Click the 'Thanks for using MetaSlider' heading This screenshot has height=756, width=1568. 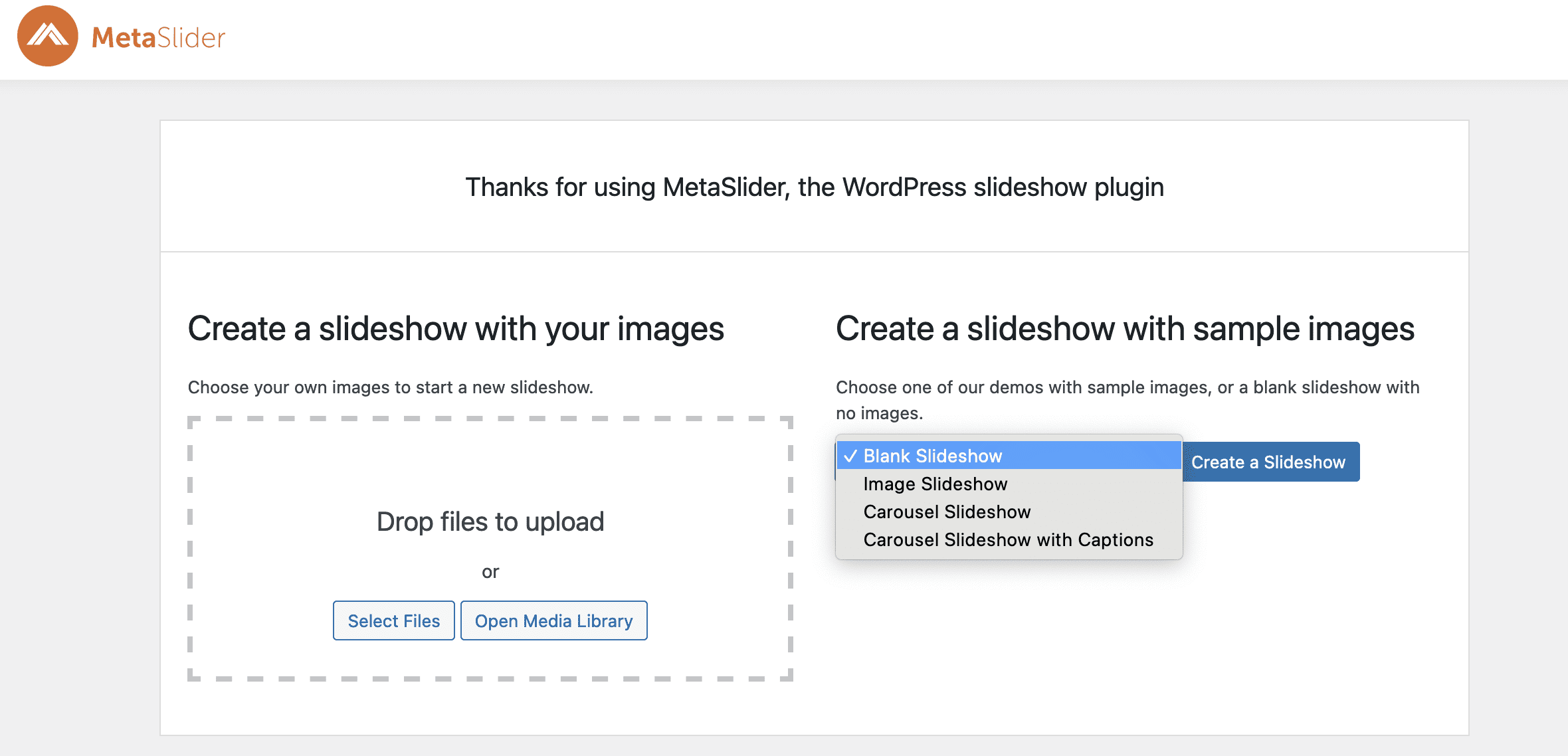(814, 187)
